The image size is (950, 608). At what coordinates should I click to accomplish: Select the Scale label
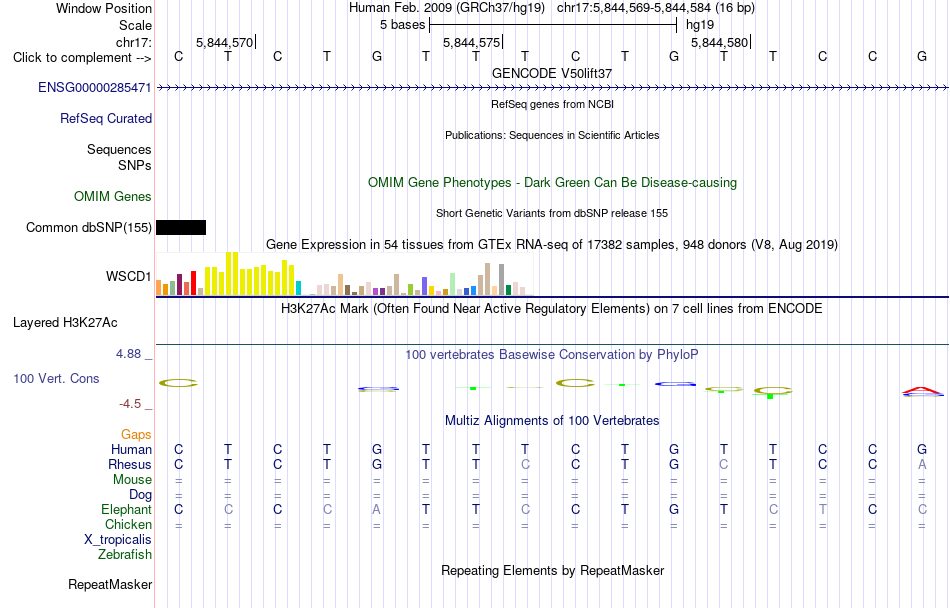pos(136,25)
